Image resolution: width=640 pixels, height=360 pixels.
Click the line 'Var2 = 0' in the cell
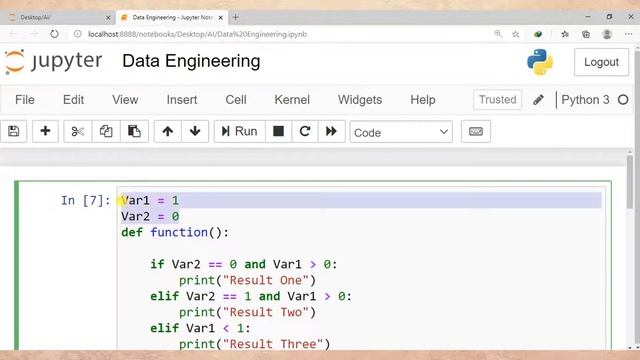(150, 216)
